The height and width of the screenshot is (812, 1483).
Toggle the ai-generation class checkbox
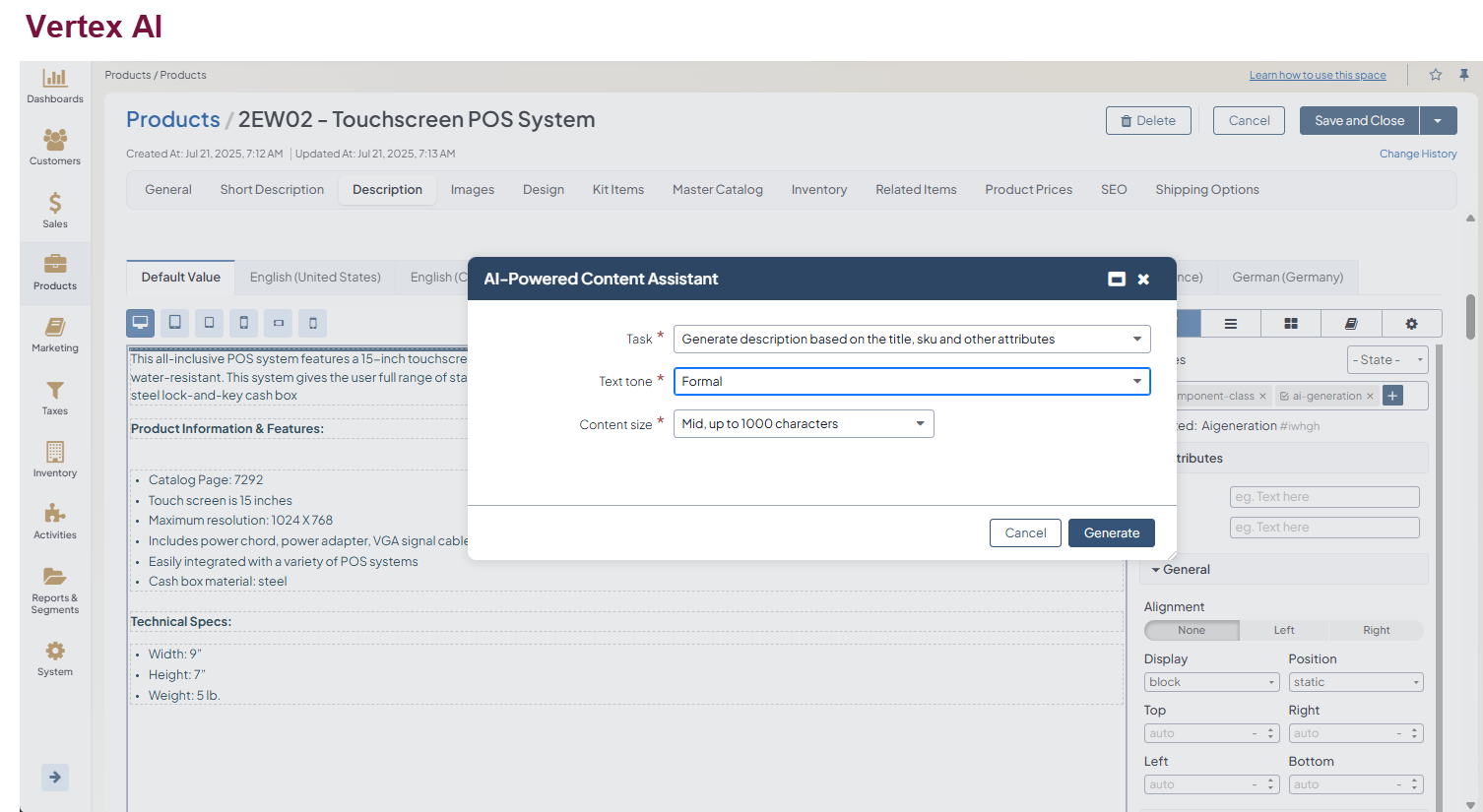(x=1284, y=397)
